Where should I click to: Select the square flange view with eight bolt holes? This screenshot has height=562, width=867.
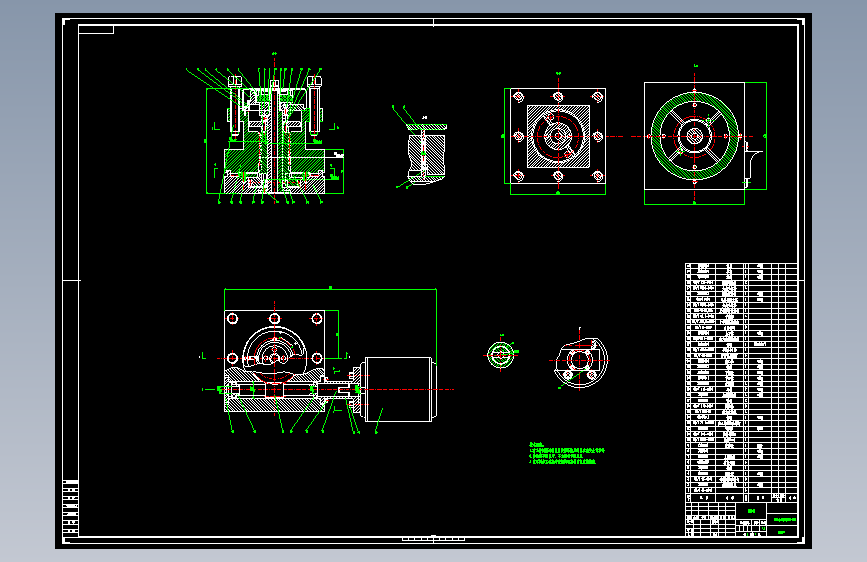point(558,136)
